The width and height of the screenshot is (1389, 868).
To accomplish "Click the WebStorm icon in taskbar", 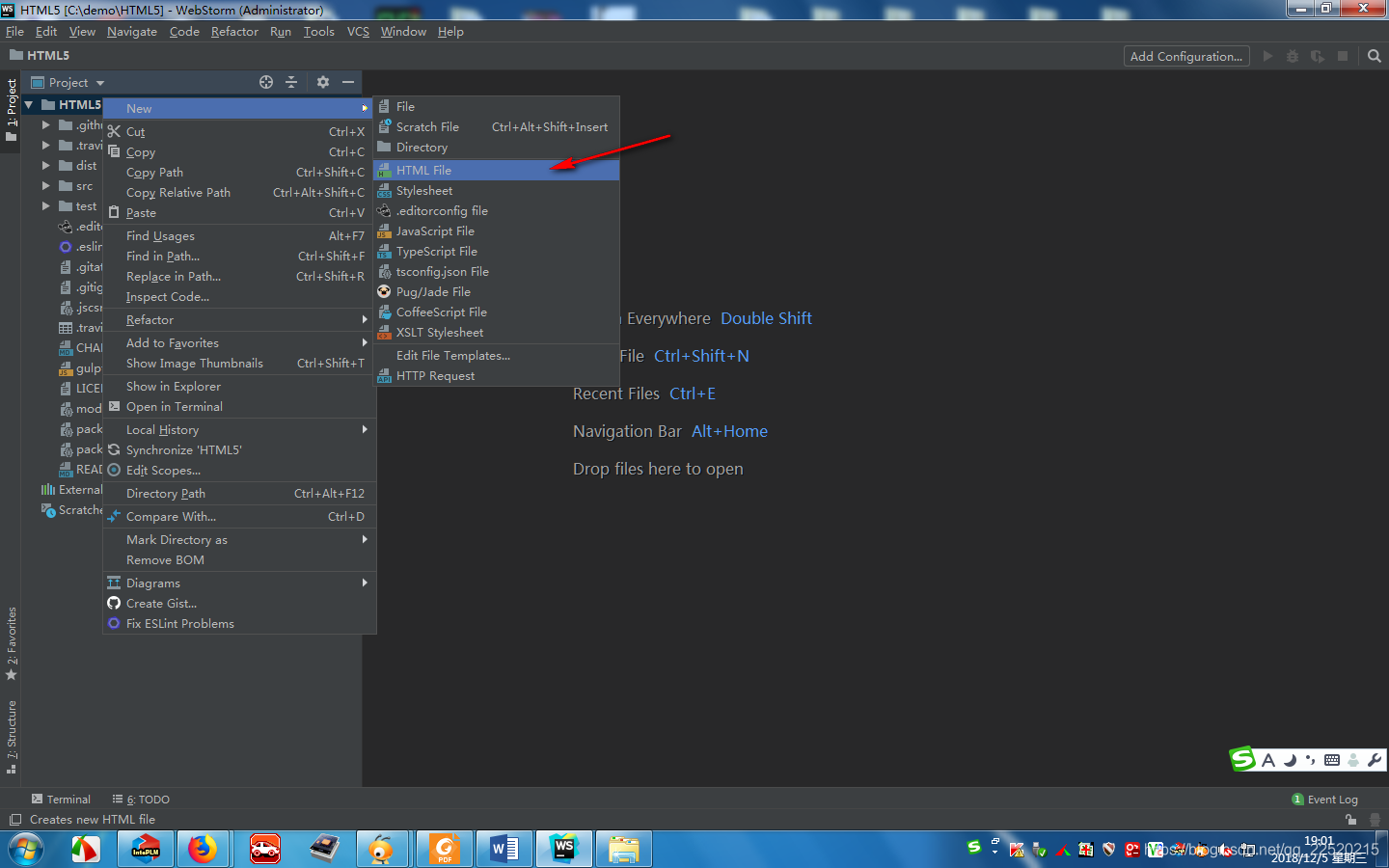I will click(563, 849).
